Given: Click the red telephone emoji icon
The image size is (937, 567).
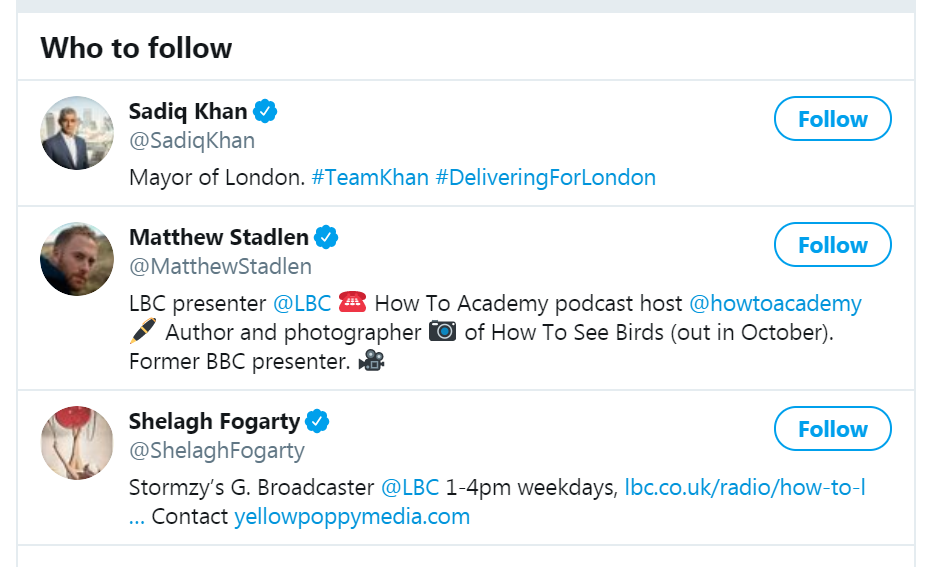Looking at the screenshot, I should point(352,303).
